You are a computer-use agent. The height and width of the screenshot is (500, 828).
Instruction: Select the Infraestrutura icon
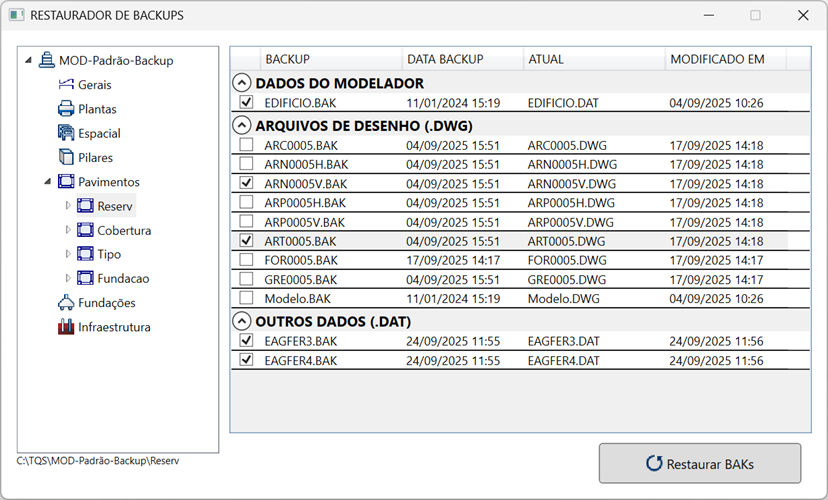67,327
